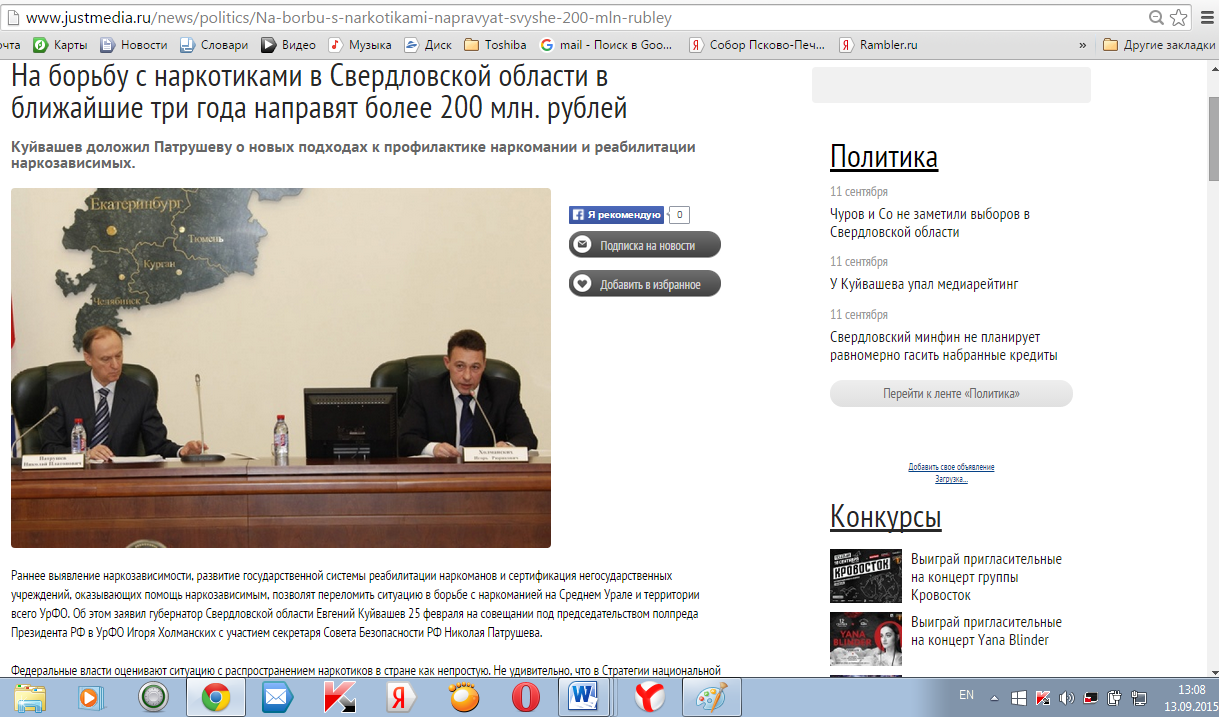
Task: Click the volume speaker tray icon
Action: (1067, 697)
